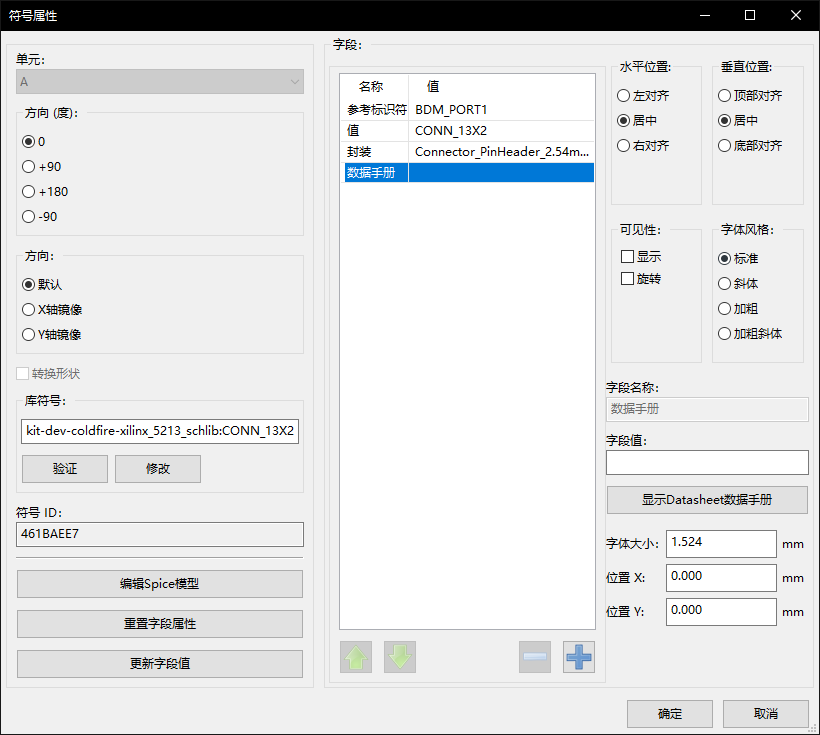Image resolution: width=820 pixels, height=735 pixels.
Task: Enable the 显示 visibility checkbox
Action: click(628, 257)
